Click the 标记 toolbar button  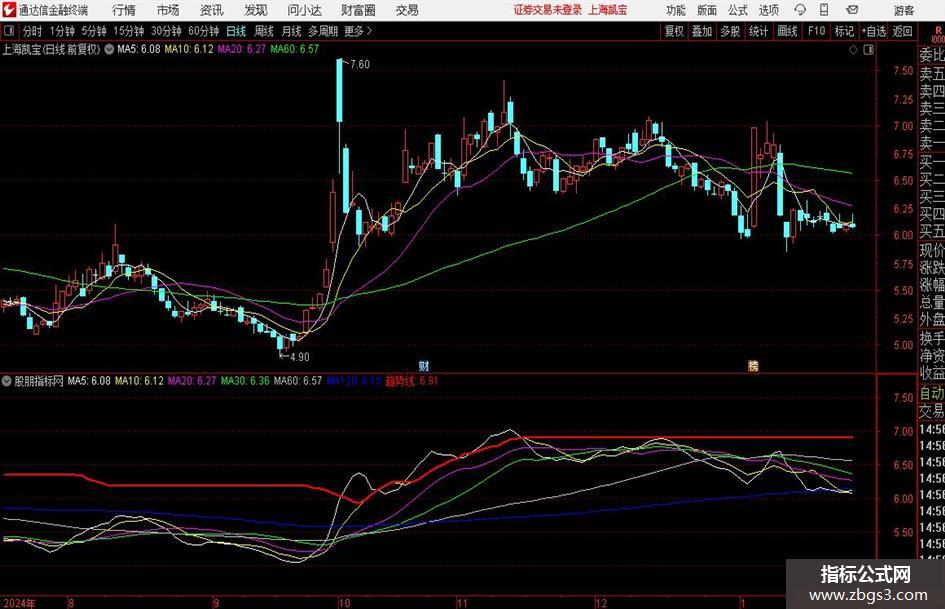click(x=844, y=31)
